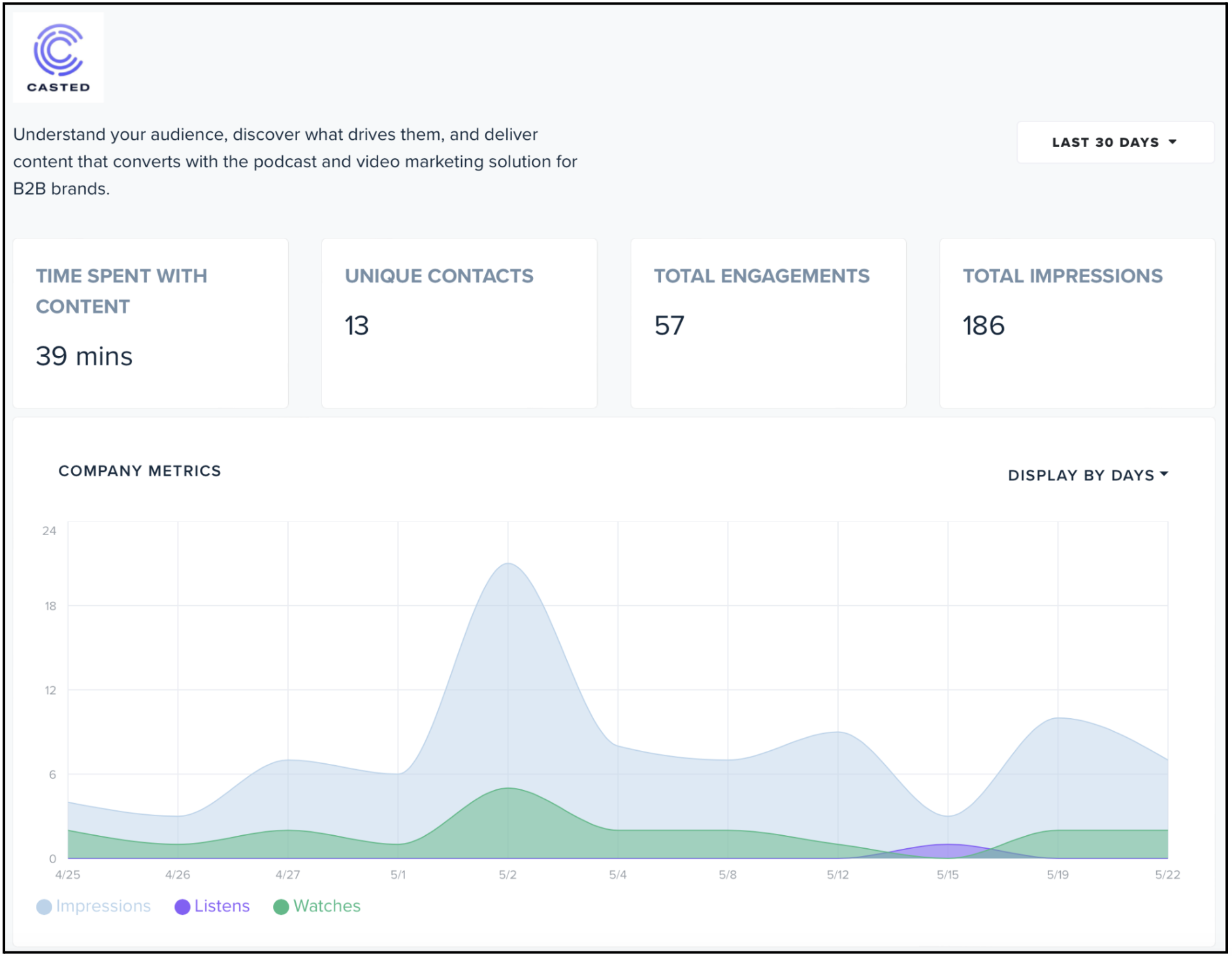Click the Unique Contacts card

459,323
